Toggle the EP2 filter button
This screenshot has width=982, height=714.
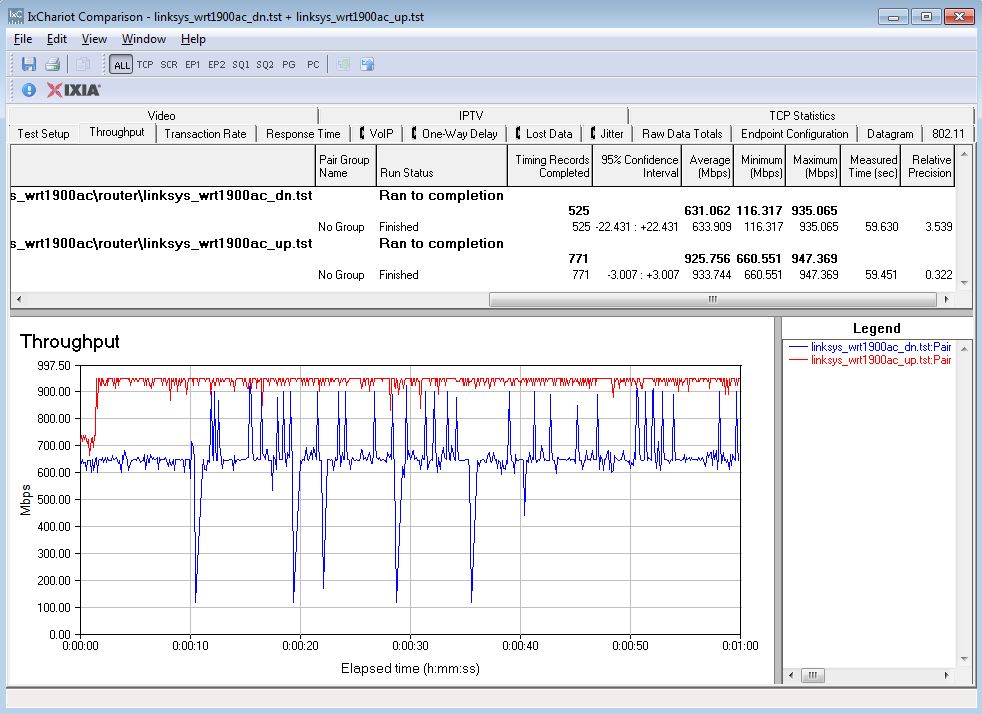pos(217,65)
